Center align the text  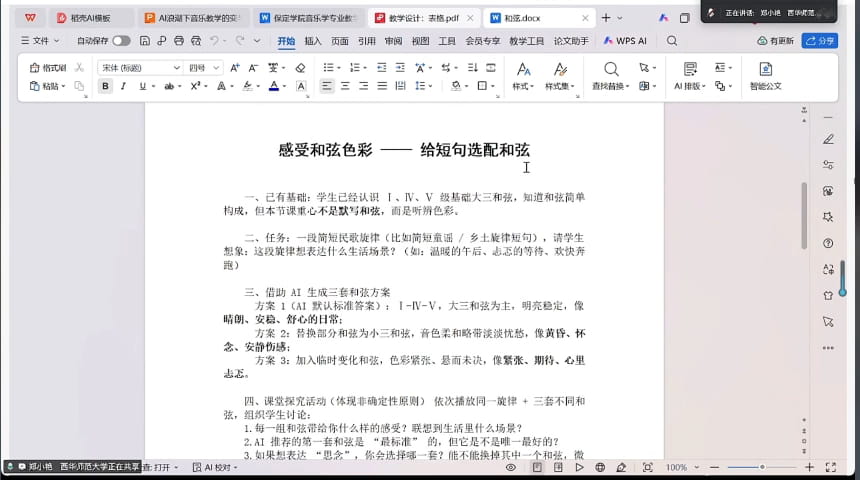click(x=345, y=86)
